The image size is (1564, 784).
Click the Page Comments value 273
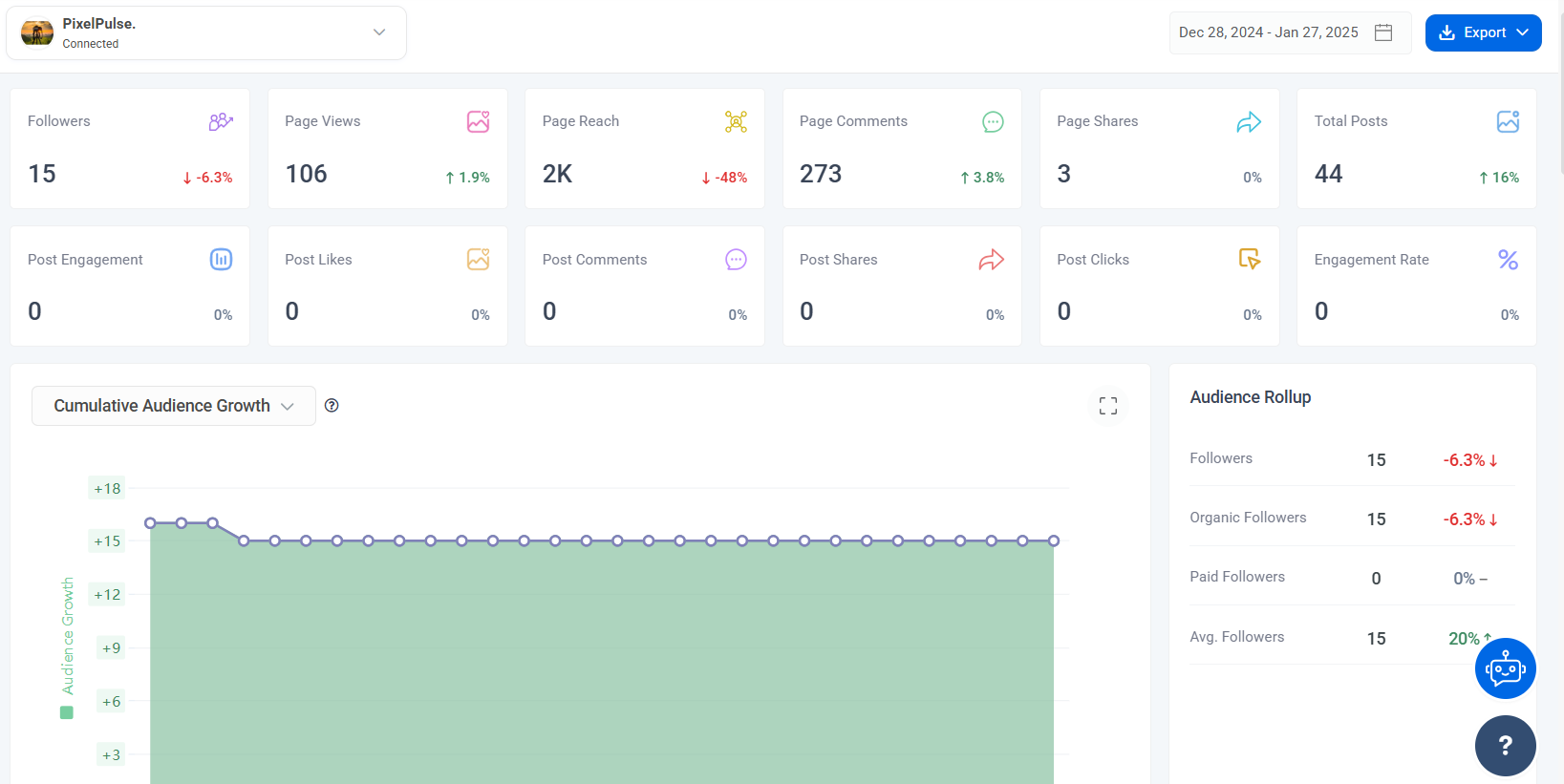(821, 174)
